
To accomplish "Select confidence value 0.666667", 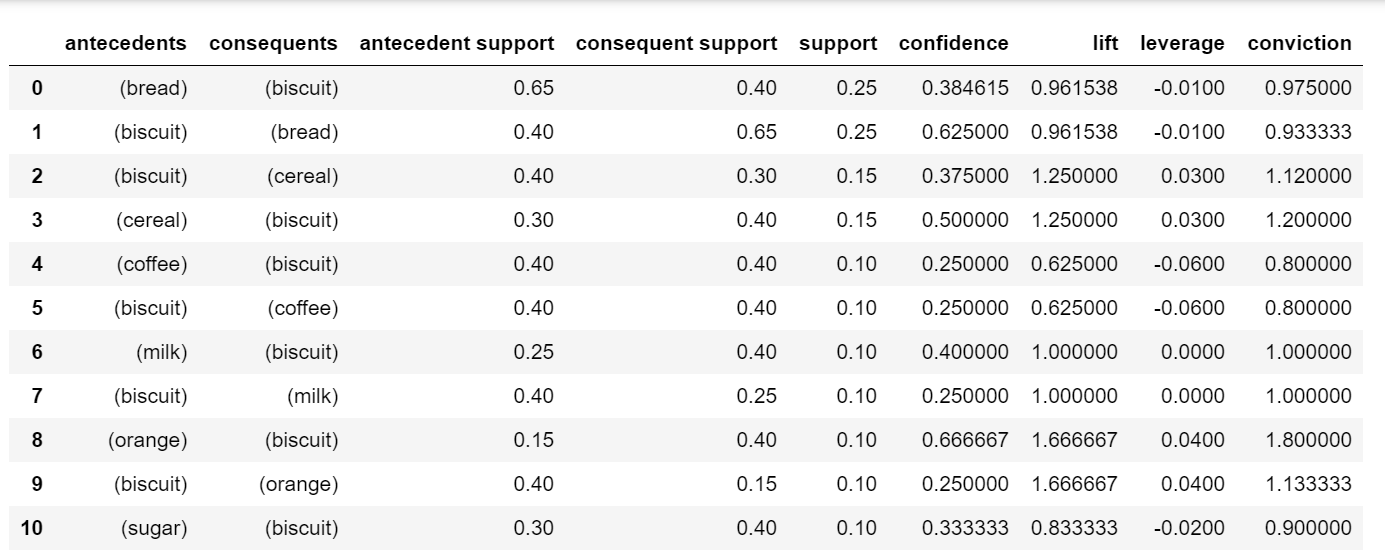I will coord(965,441).
